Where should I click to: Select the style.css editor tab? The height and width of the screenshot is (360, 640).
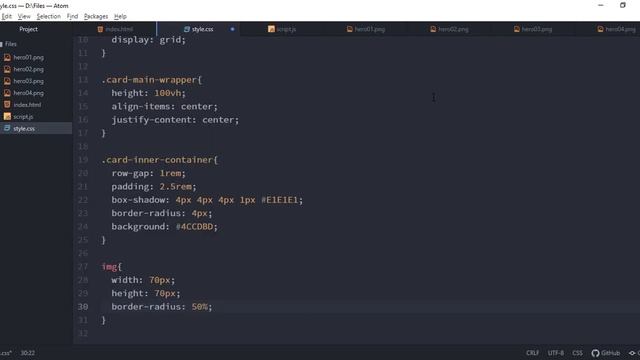198,29
